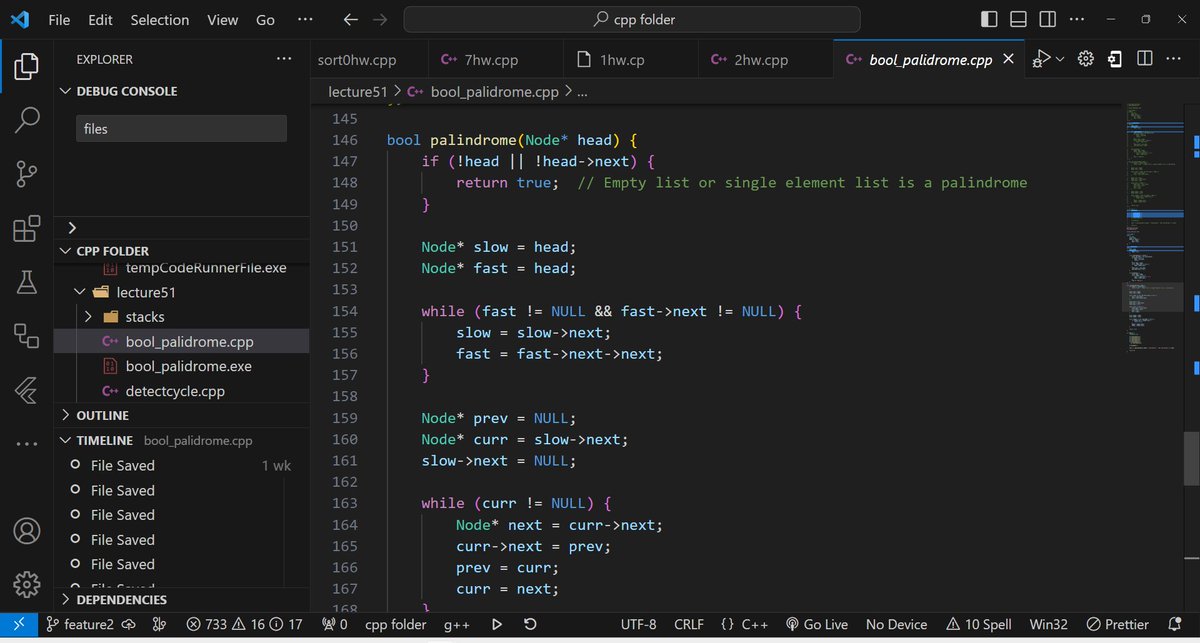Open the Selection menu
Screen dimensions: 1200x643
click(160, 19)
